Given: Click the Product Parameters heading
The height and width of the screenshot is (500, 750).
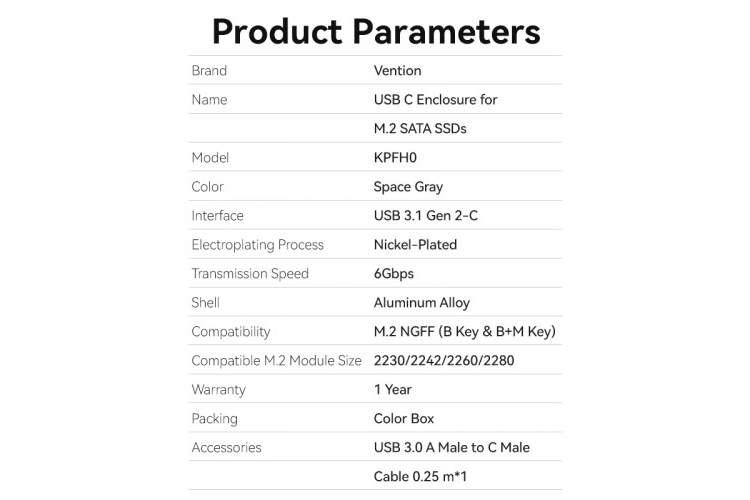Looking at the screenshot, I should [x=376, y=32].
